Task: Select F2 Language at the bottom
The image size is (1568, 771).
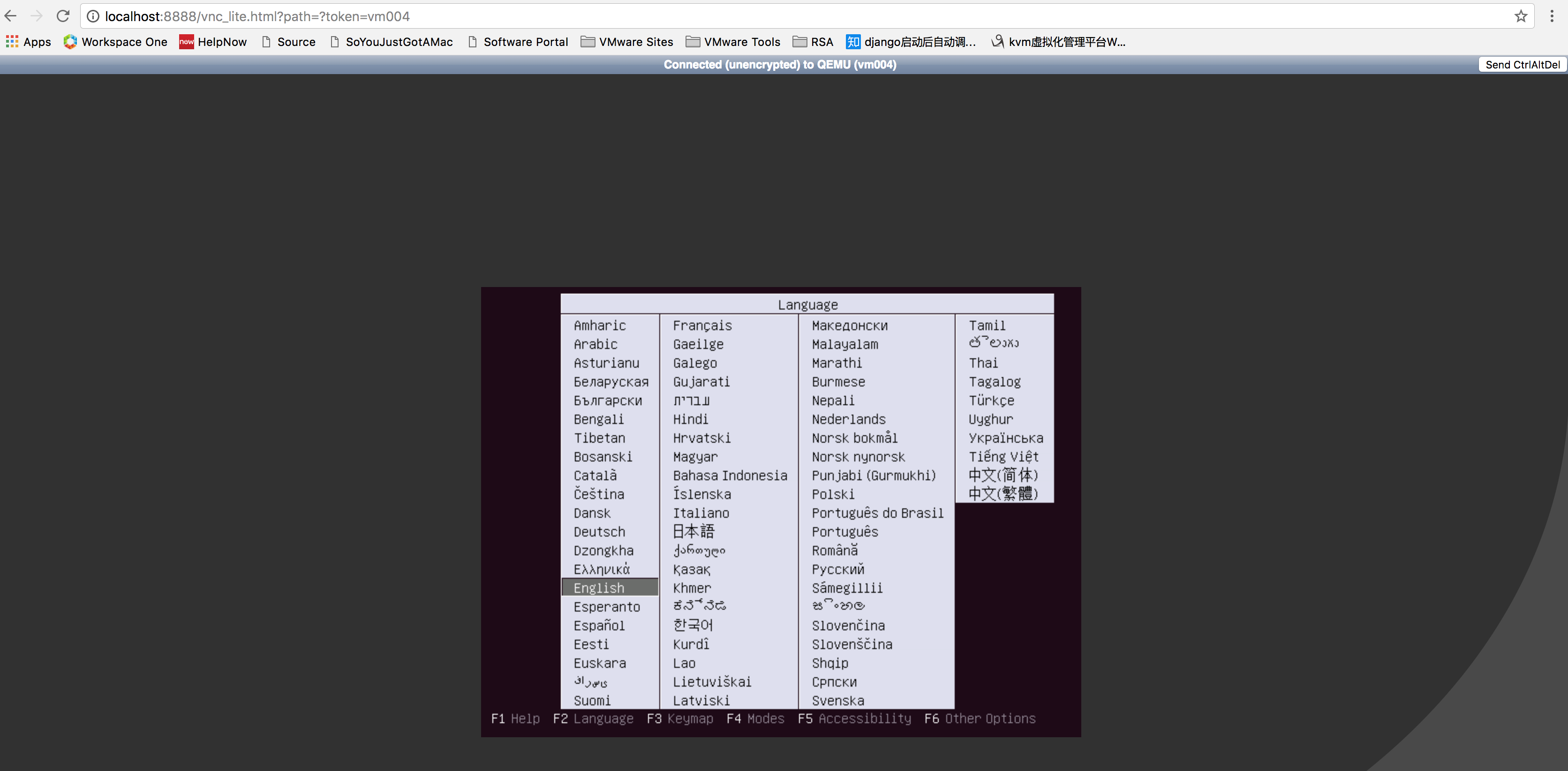Action: (593, 718)
